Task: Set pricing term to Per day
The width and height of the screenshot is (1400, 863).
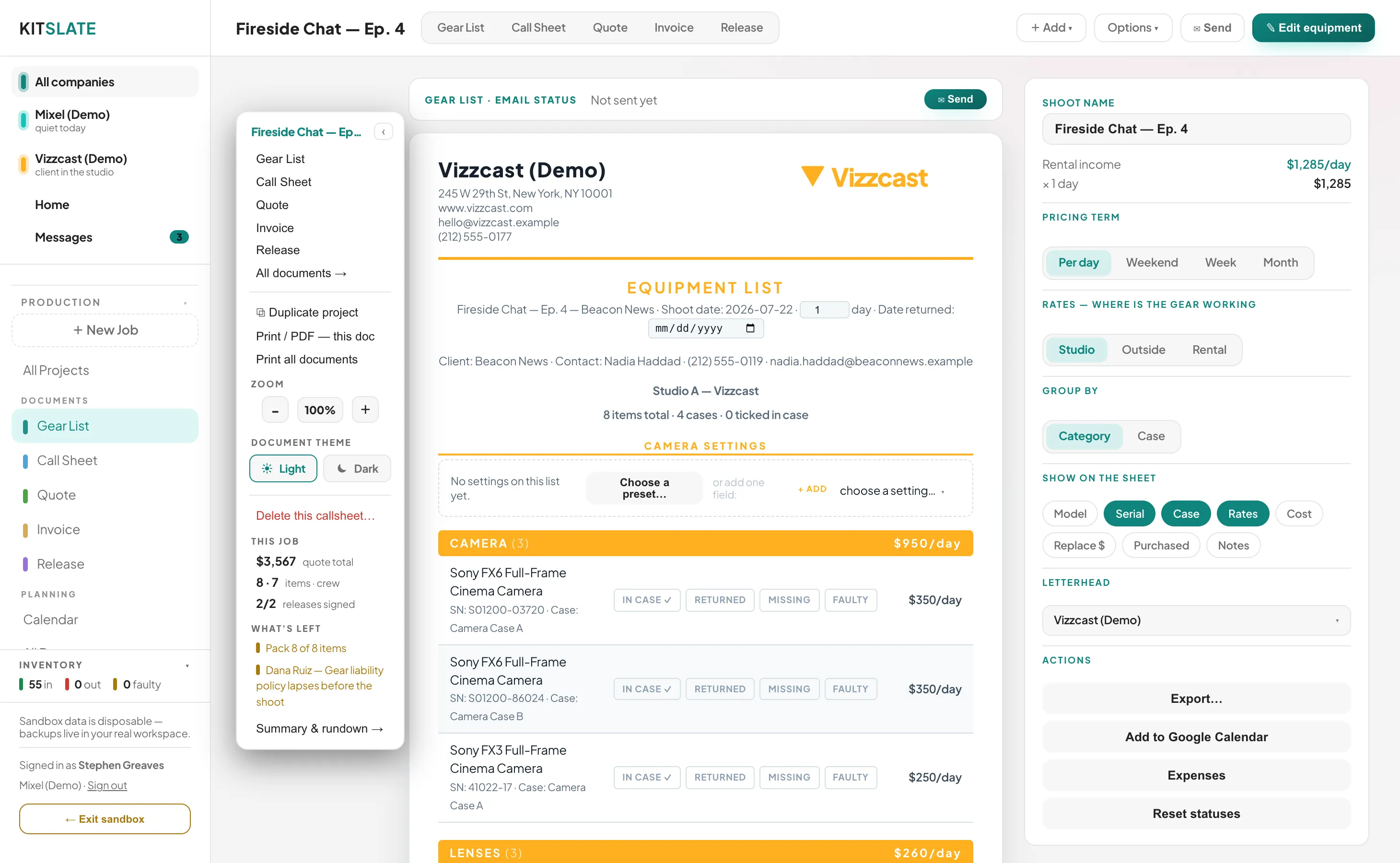Action: 1078,263
